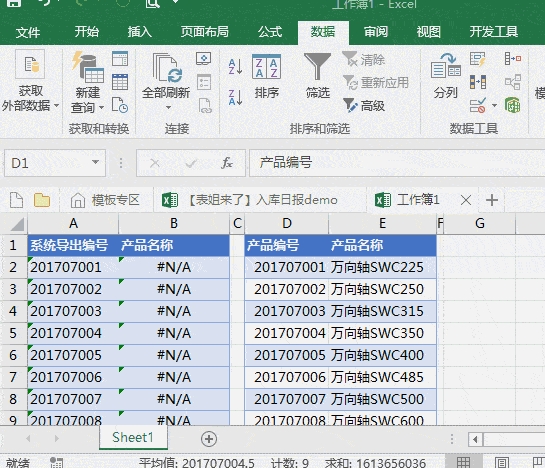Screen dimensions: 545x468
Task: Click the Select All corner triangle
Action: [17, 224]
